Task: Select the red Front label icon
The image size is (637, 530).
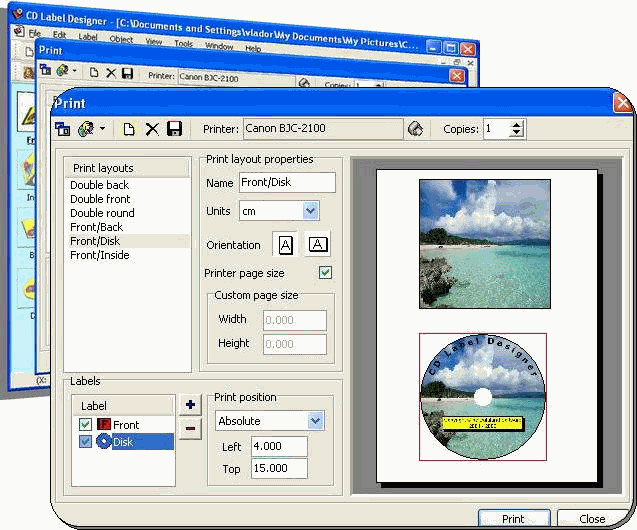Action: [x=104, y=425]
